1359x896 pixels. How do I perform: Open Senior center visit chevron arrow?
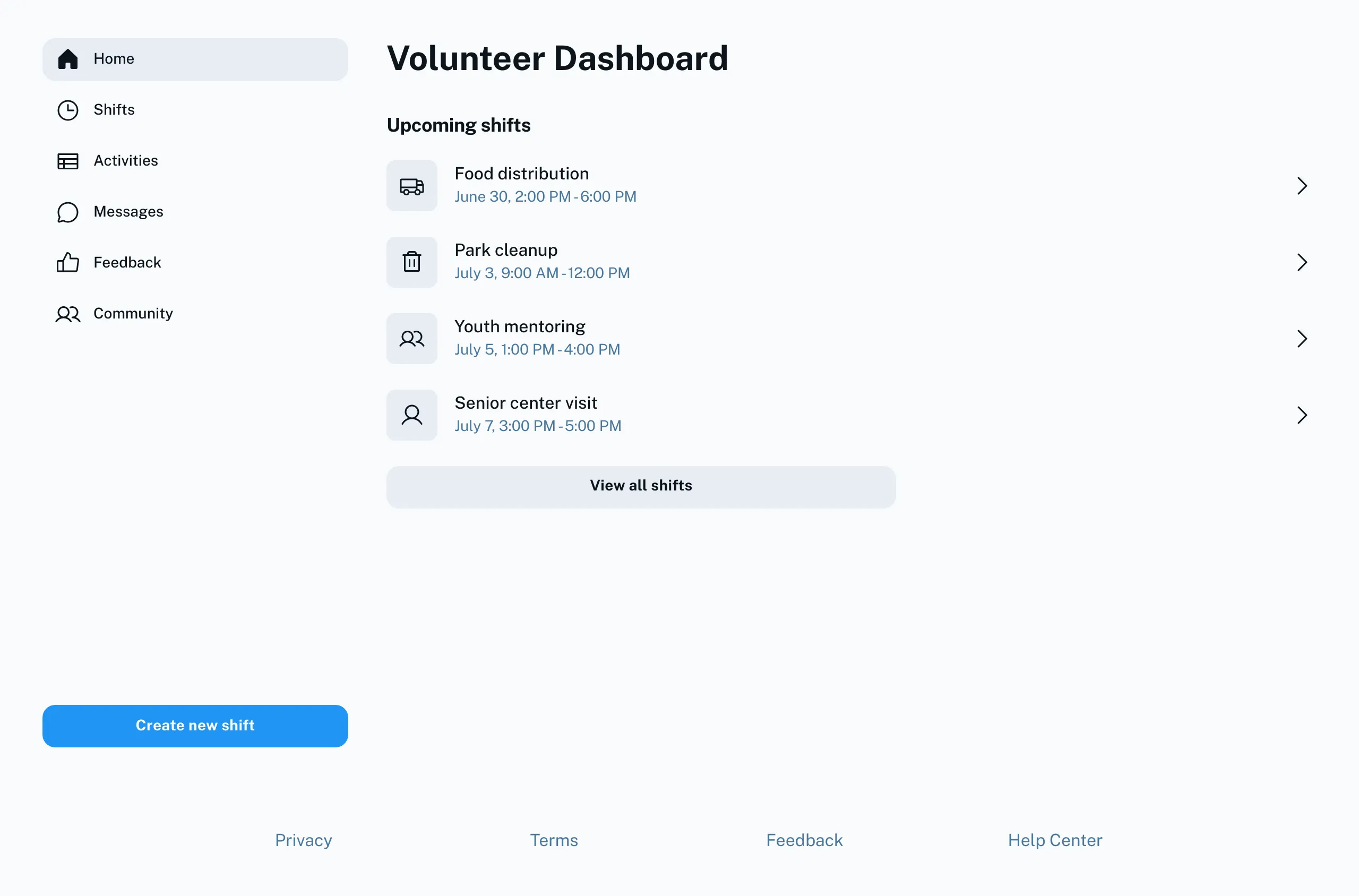tap(1301, 415)
